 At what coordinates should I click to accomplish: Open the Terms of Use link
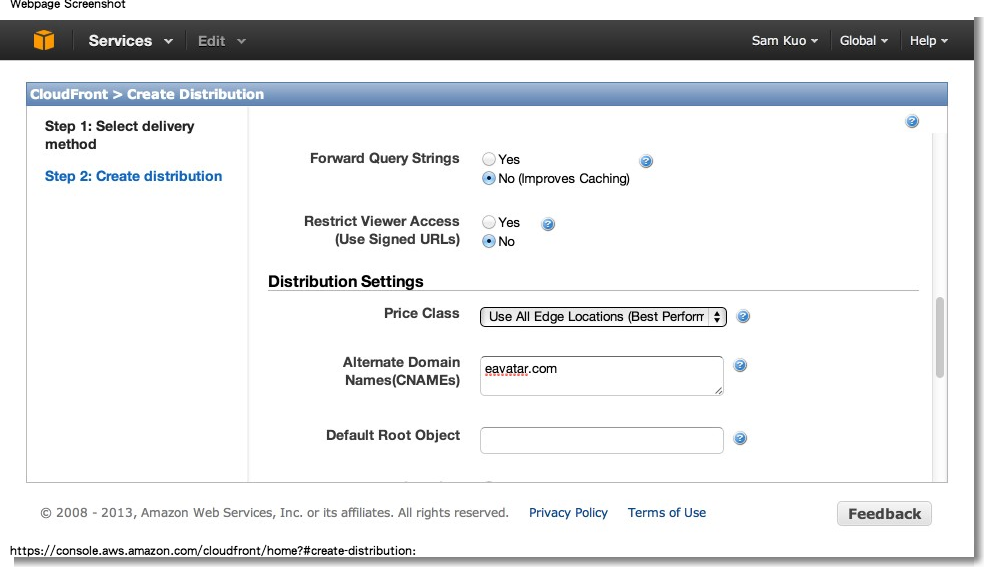click(x=666, y=512)
